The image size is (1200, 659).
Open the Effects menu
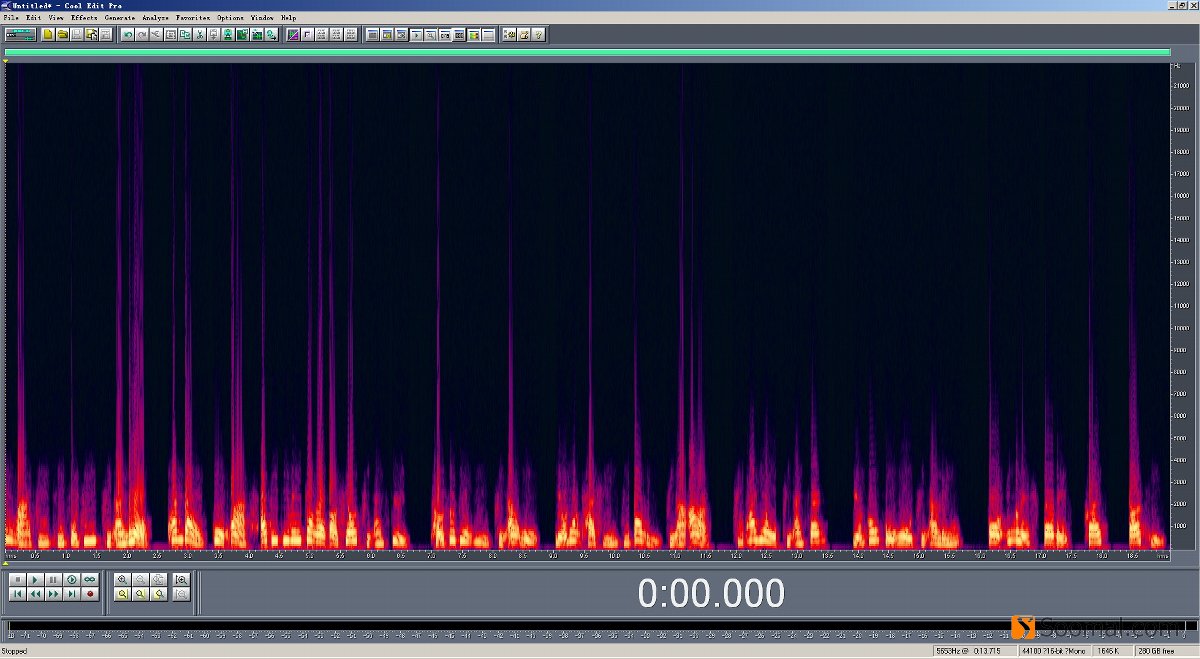click(x=84, y=18)
